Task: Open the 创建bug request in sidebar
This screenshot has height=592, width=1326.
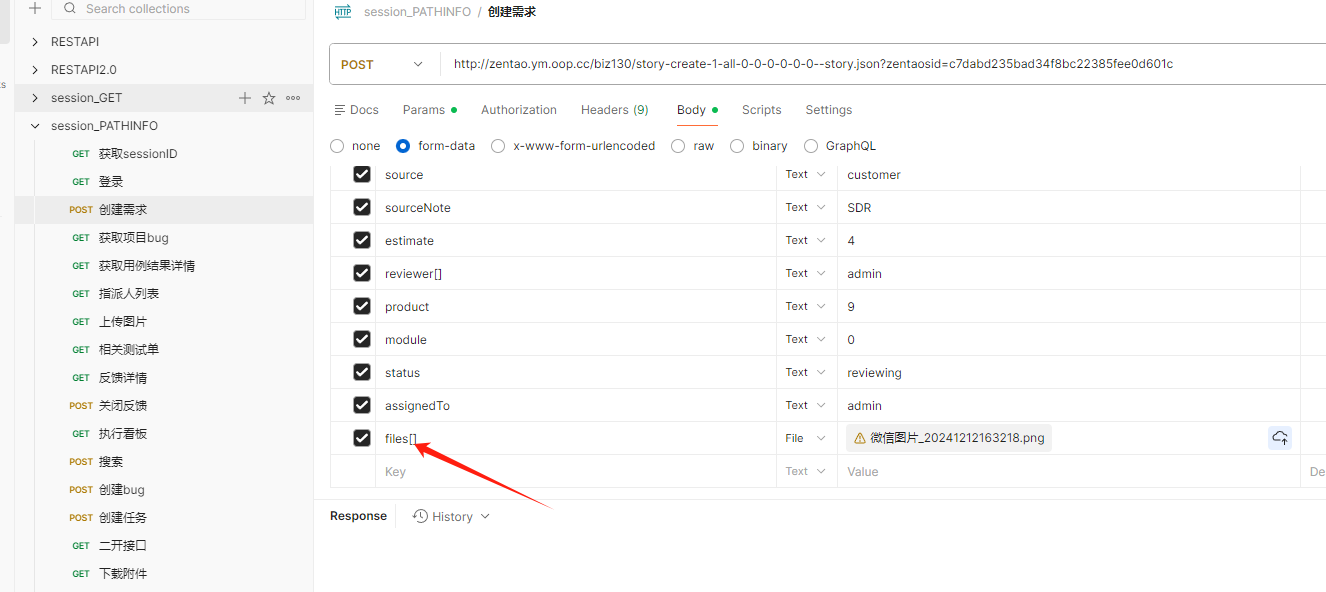Action: [122, 490]
